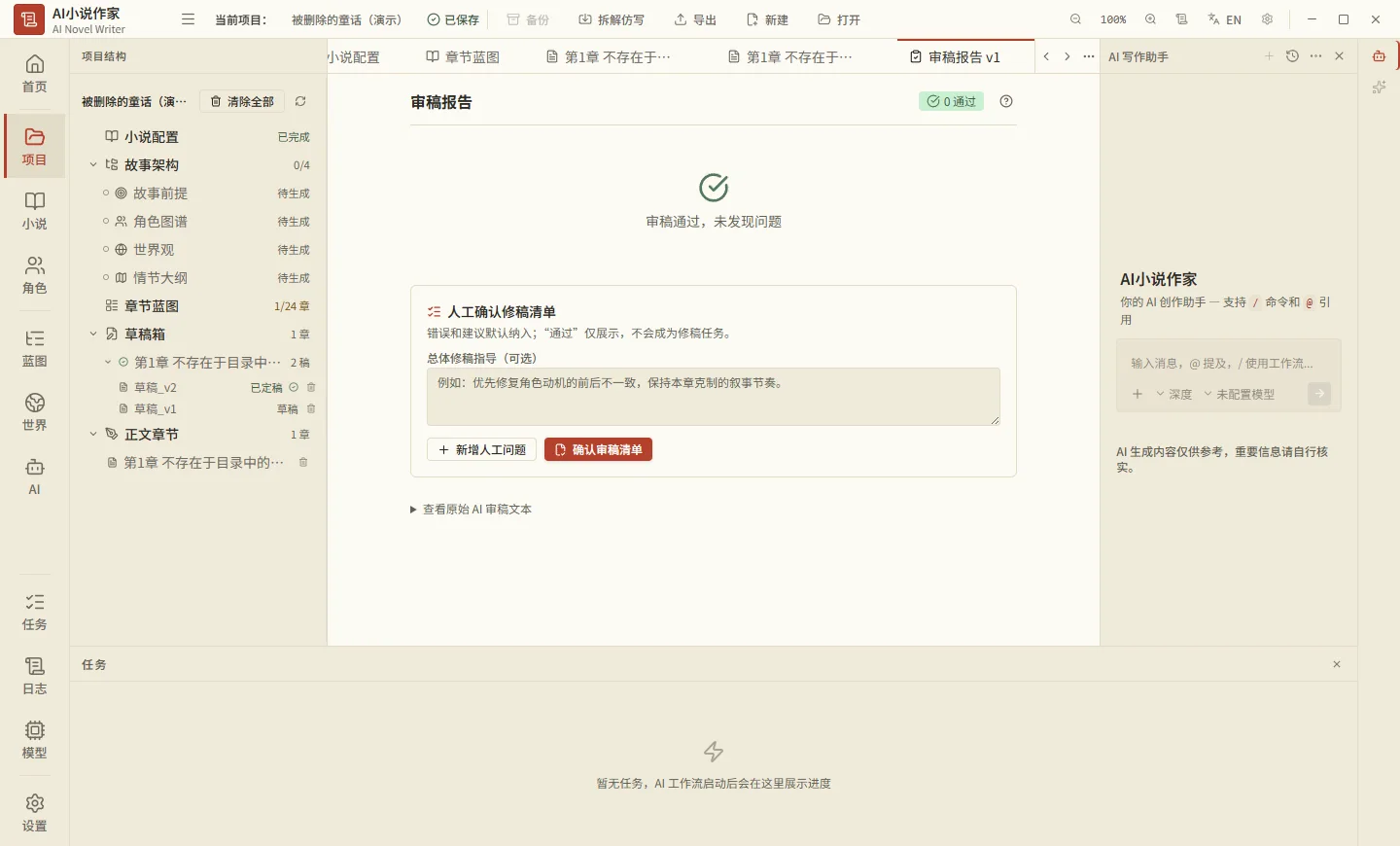Open the 任务 tasks sidebar icon
This screenshot has height=846, width=1400.
35,612
